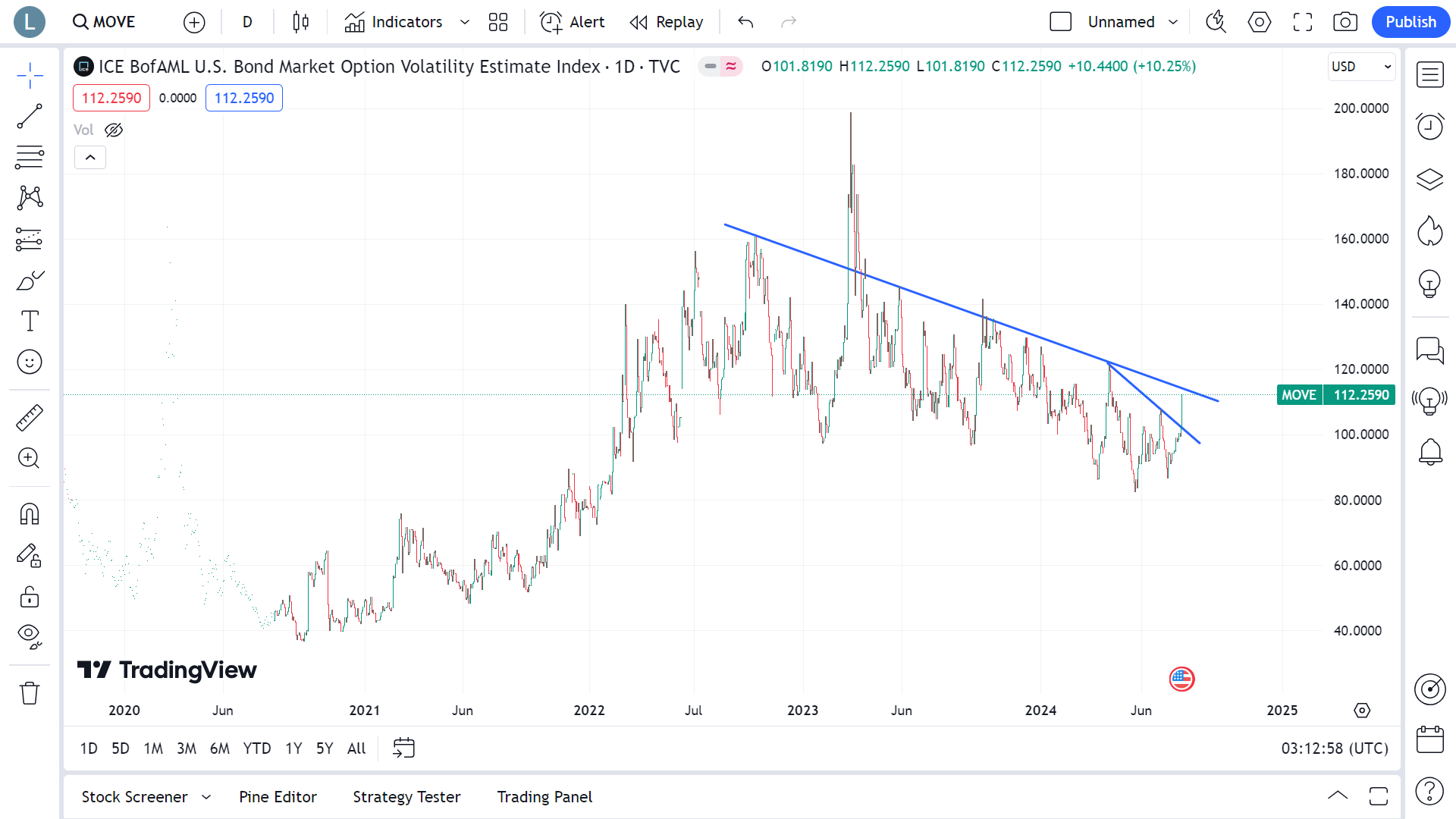The height and width of the screenshot is (819, 1456).
Task: Add a symbol to compare
Action: tap(194, 22)
